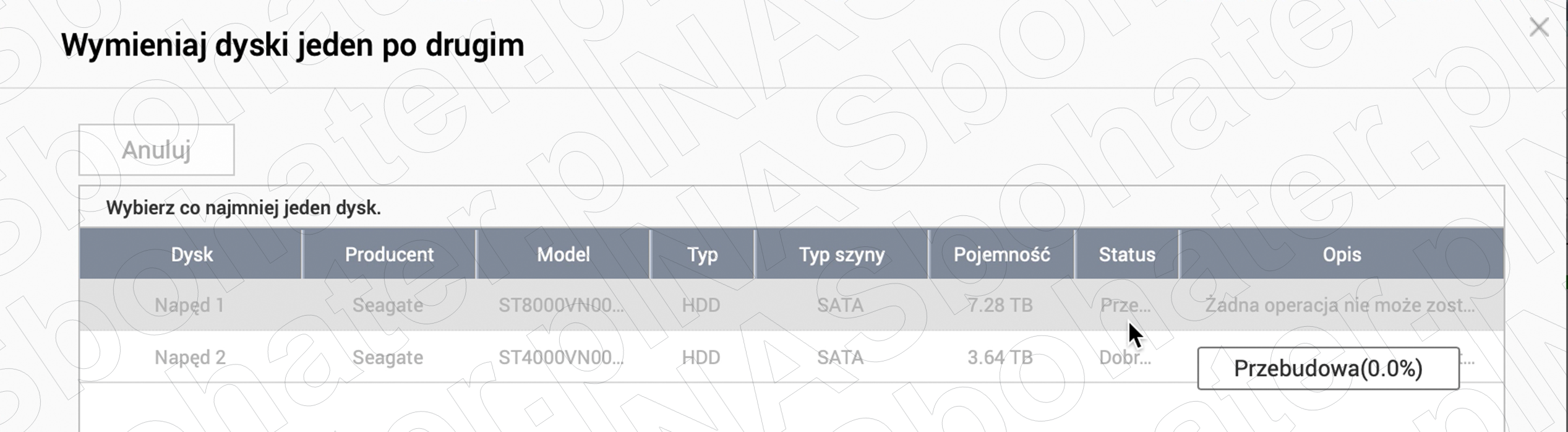Click the truncated "Prze..." status of Napęd 1
The height and width of the screenshot is (432, 1568).
click(x=1125, y=305)
